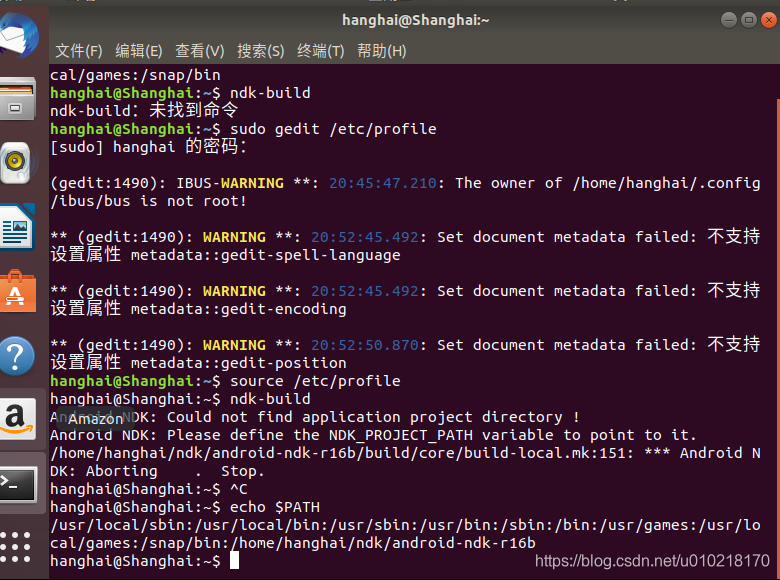Close the terminal window
The width and height of the screenshot is (780, 580).
tap(769, 20)
